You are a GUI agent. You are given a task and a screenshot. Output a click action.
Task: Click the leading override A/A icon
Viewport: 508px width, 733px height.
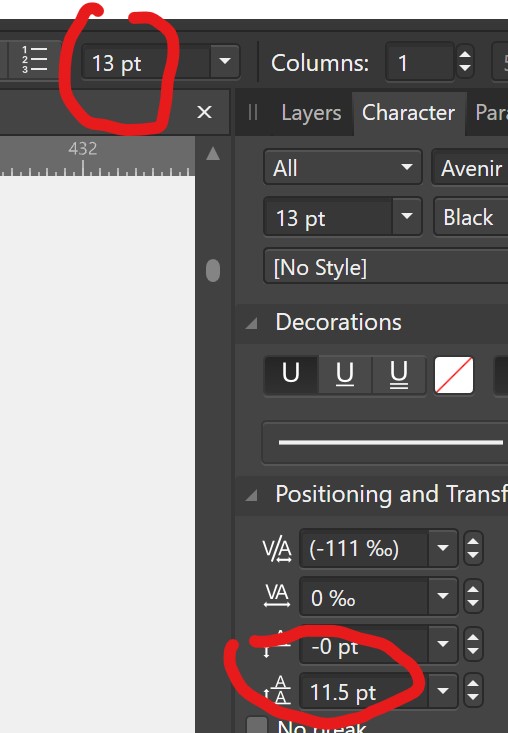click(279, 690)
